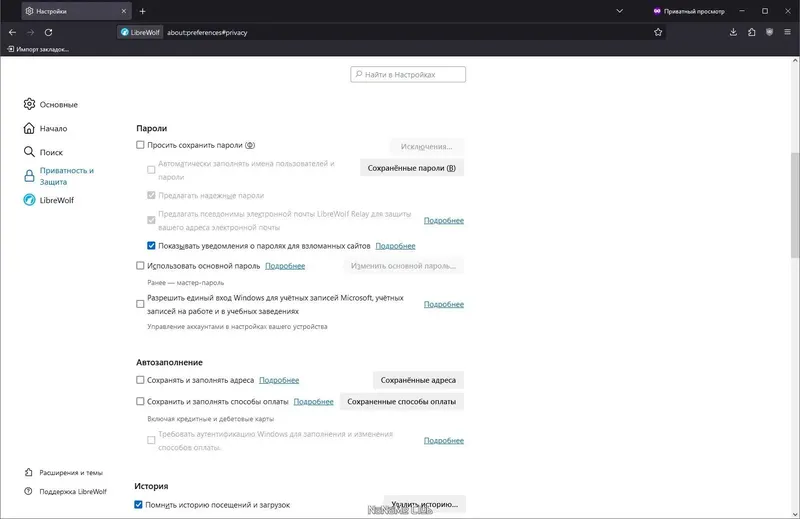Bookmark this page with the star icon

coord(658,32)
